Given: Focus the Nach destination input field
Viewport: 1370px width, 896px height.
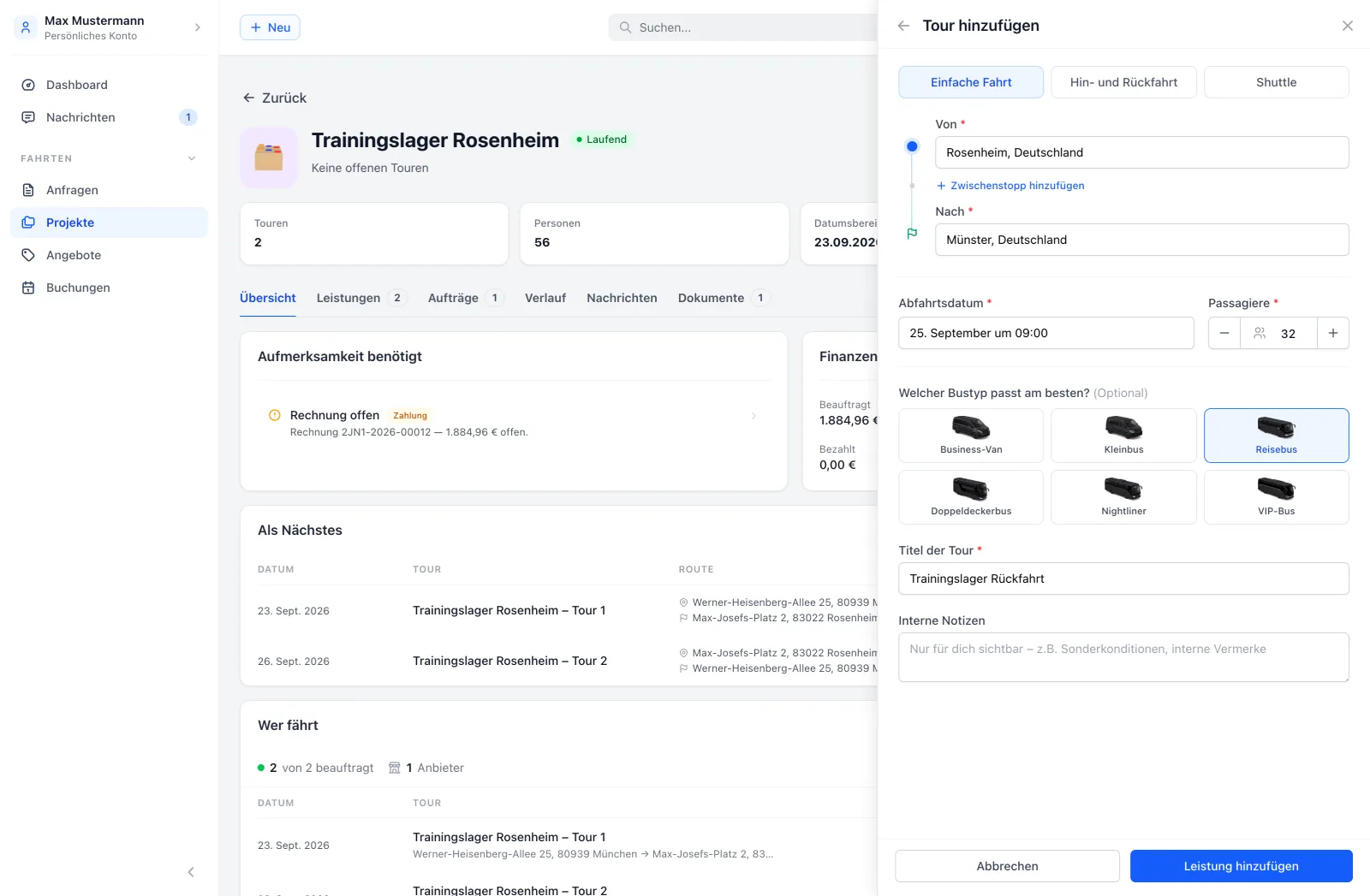Looking at the screenshot, I should click(x=1142, y=240).
